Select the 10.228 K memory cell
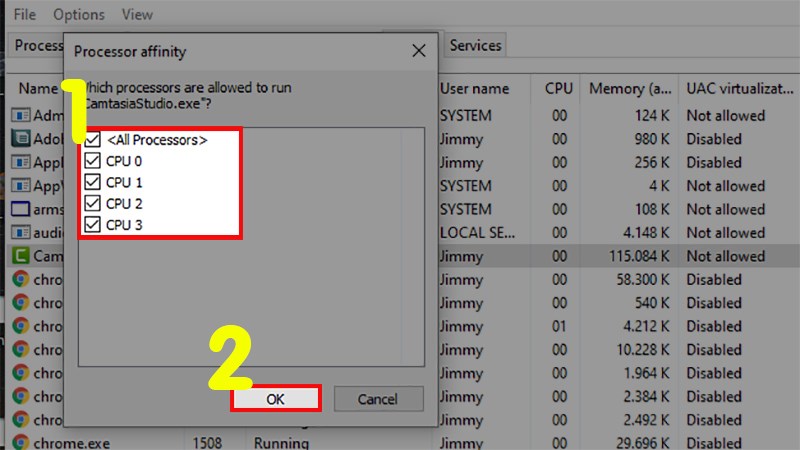This screenshot has width=800, height=450. click(642, 350)
